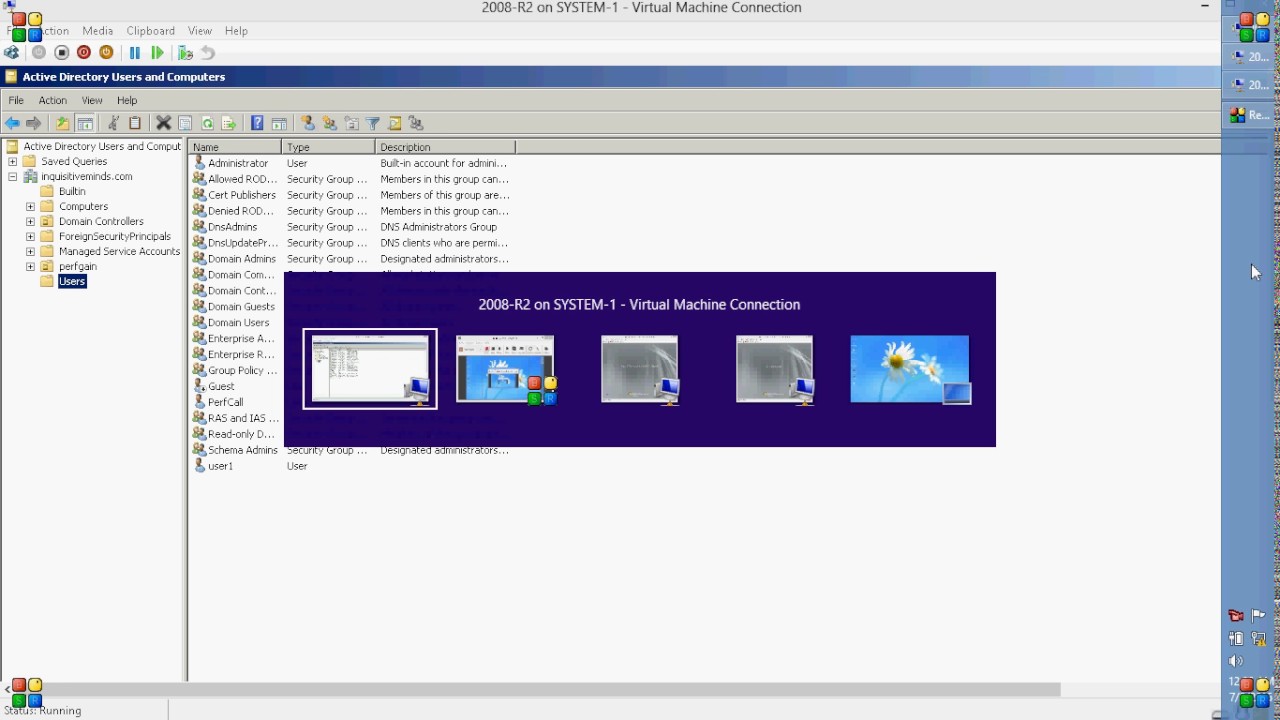Image resolution: width=1280 pixels, height=720 pixels.
Task: Send Ctrl+Alt+Delete to the virtual machine
Action: 12,53
